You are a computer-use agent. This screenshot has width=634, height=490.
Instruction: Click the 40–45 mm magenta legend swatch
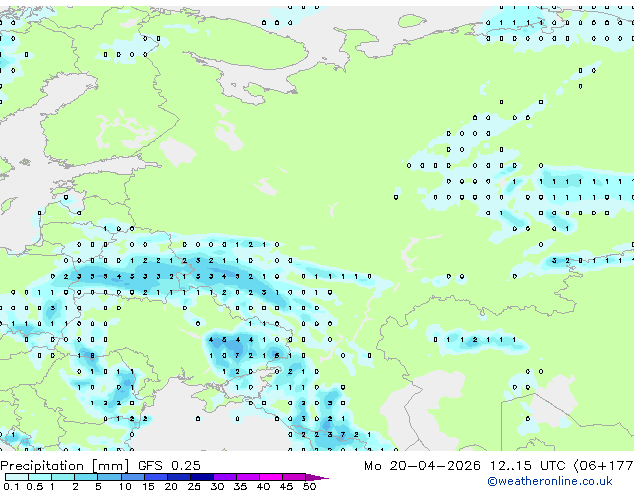pos(271,477)
